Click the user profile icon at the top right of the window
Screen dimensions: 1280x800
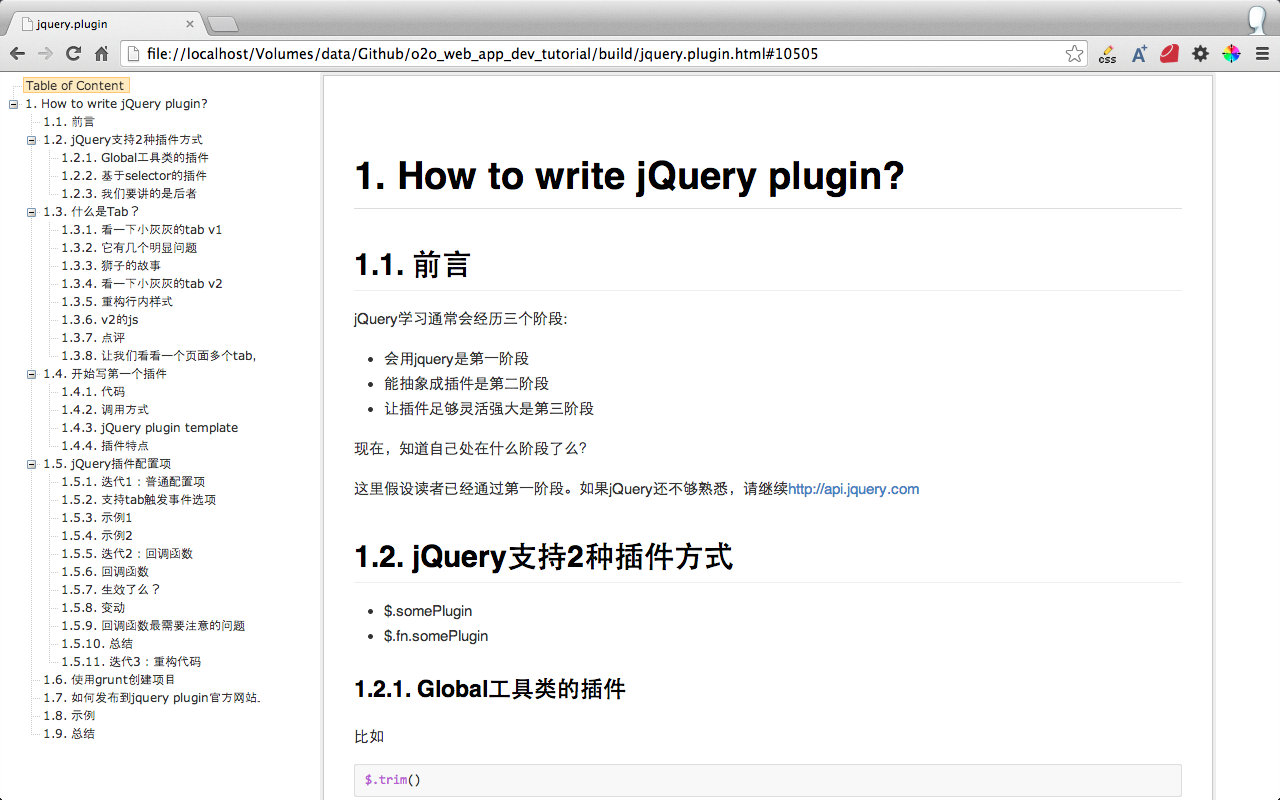pyautogui.click(x=1258, y=18)
